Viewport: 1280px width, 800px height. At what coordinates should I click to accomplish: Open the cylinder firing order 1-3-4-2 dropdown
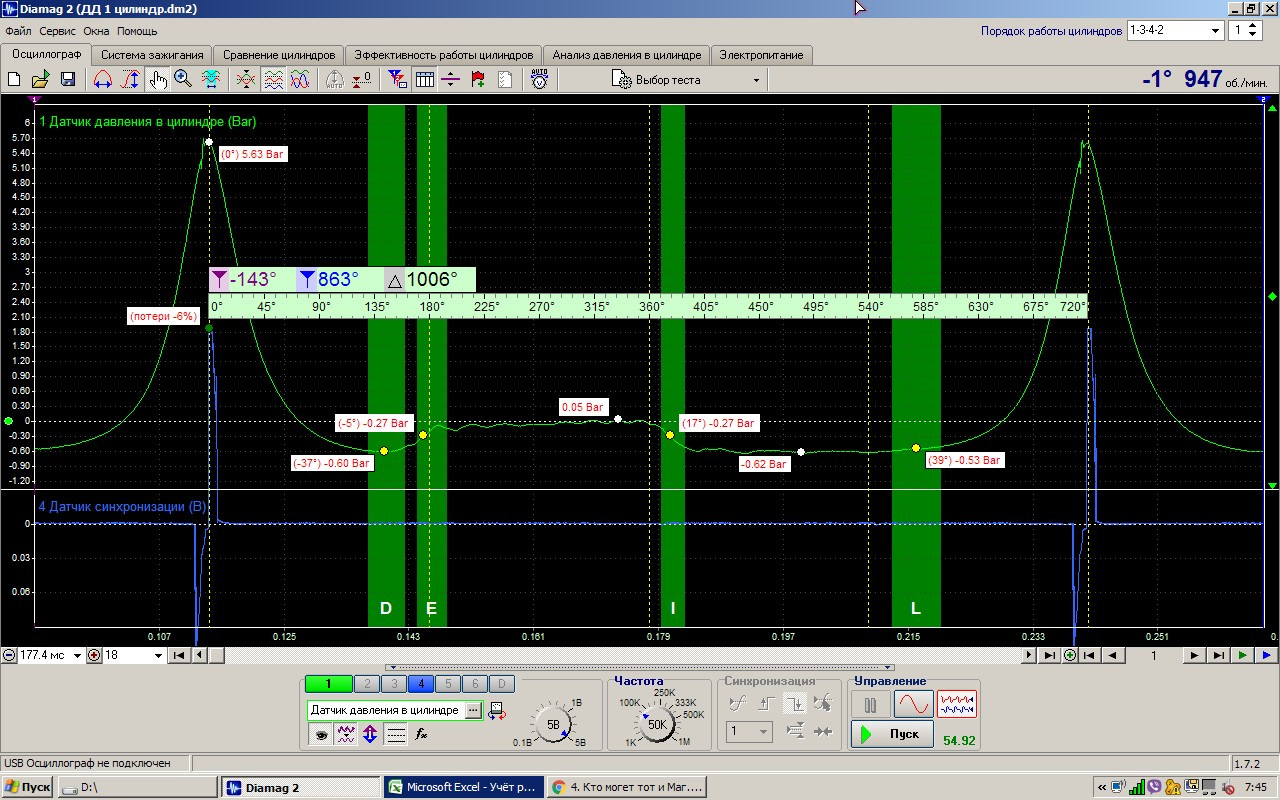pyautogui.click(x=1175, y=30)
